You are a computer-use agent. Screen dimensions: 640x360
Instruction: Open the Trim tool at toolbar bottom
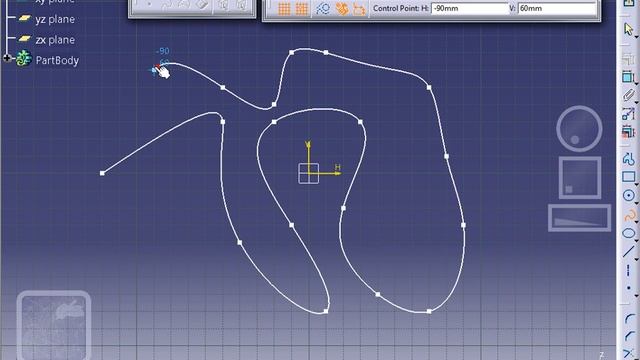629,353
